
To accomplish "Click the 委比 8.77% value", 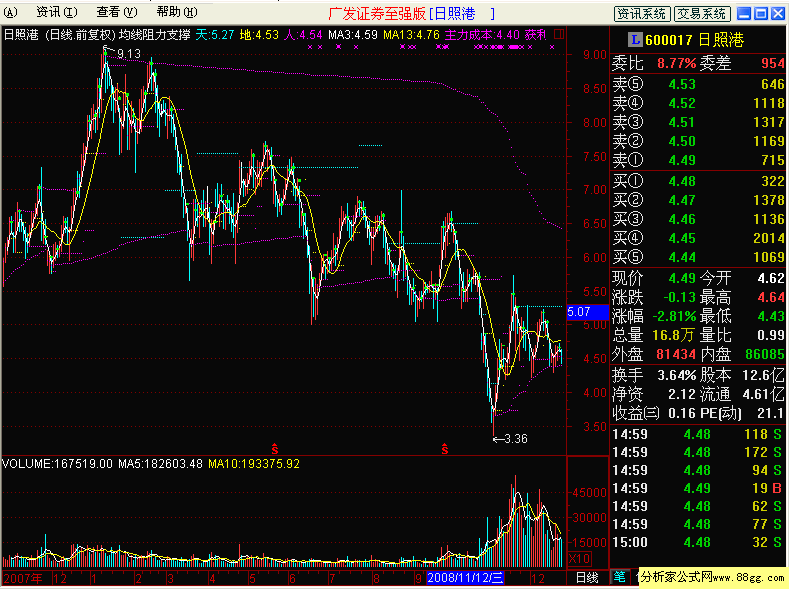I will pos(676,63).
